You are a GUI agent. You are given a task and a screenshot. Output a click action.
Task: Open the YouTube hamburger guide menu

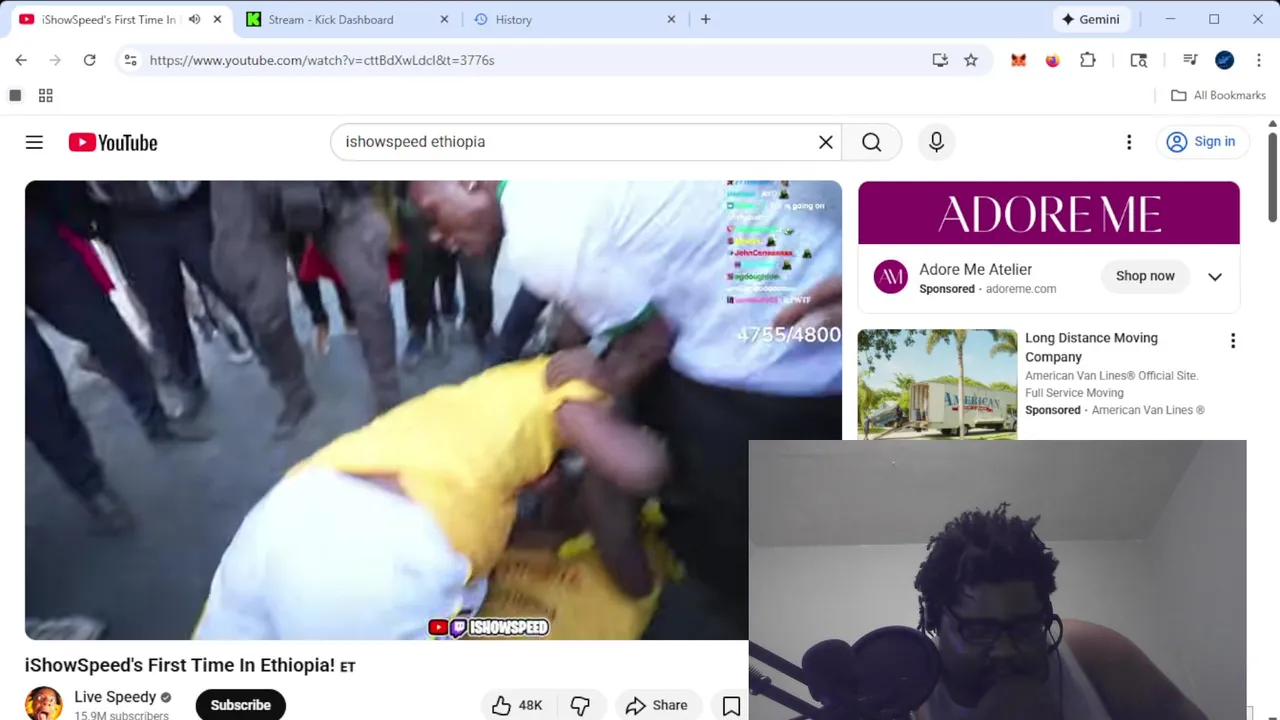[34, 142]
